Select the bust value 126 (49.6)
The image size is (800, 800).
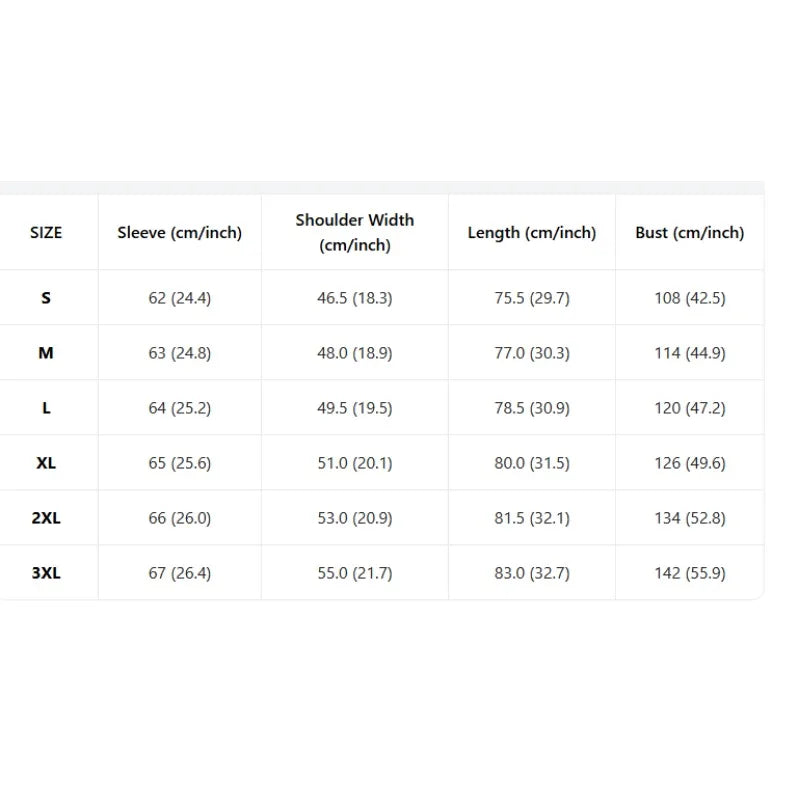point(690,463)
